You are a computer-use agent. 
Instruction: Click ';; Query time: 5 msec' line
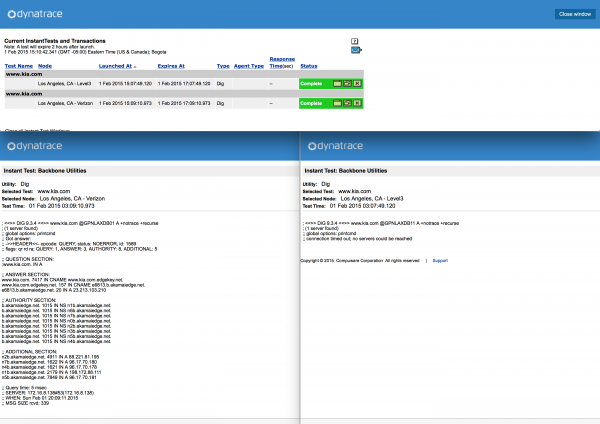tap(24, 388)
